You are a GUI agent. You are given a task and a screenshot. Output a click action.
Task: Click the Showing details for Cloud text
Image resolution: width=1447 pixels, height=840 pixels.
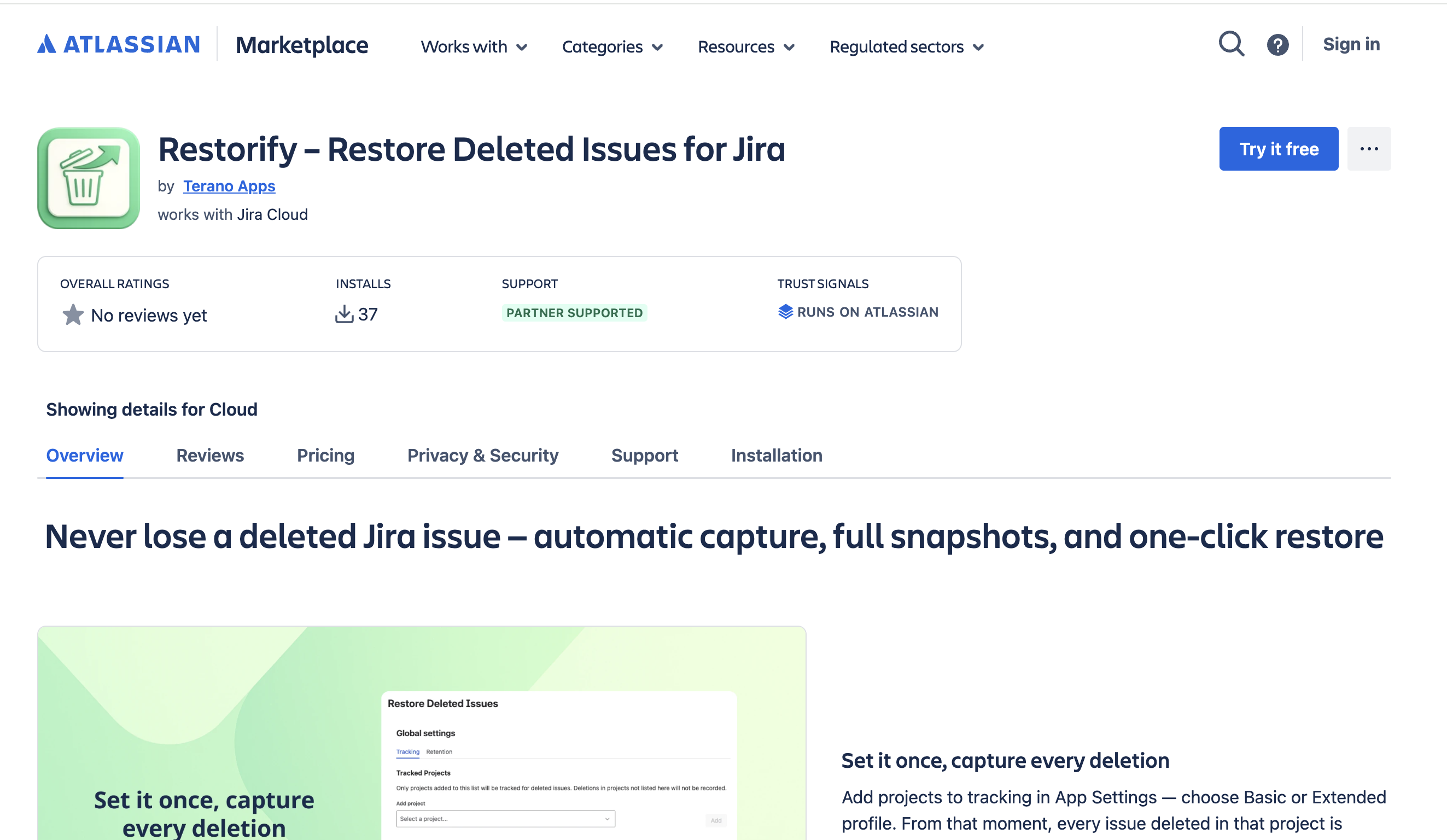click(151, 410)
